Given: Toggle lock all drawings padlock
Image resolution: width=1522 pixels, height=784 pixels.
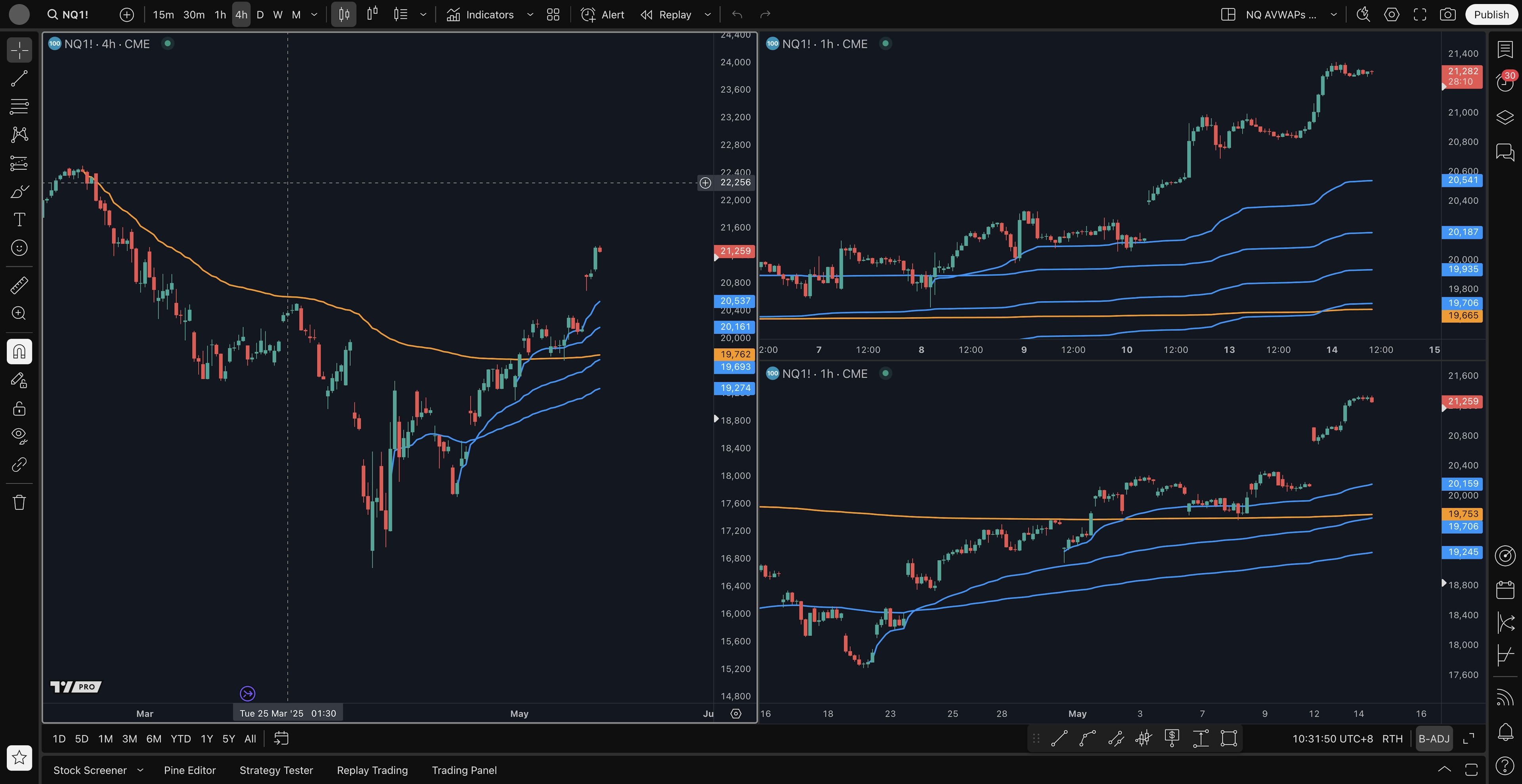Looking at the screenshot, I should (x=19, y=408).
